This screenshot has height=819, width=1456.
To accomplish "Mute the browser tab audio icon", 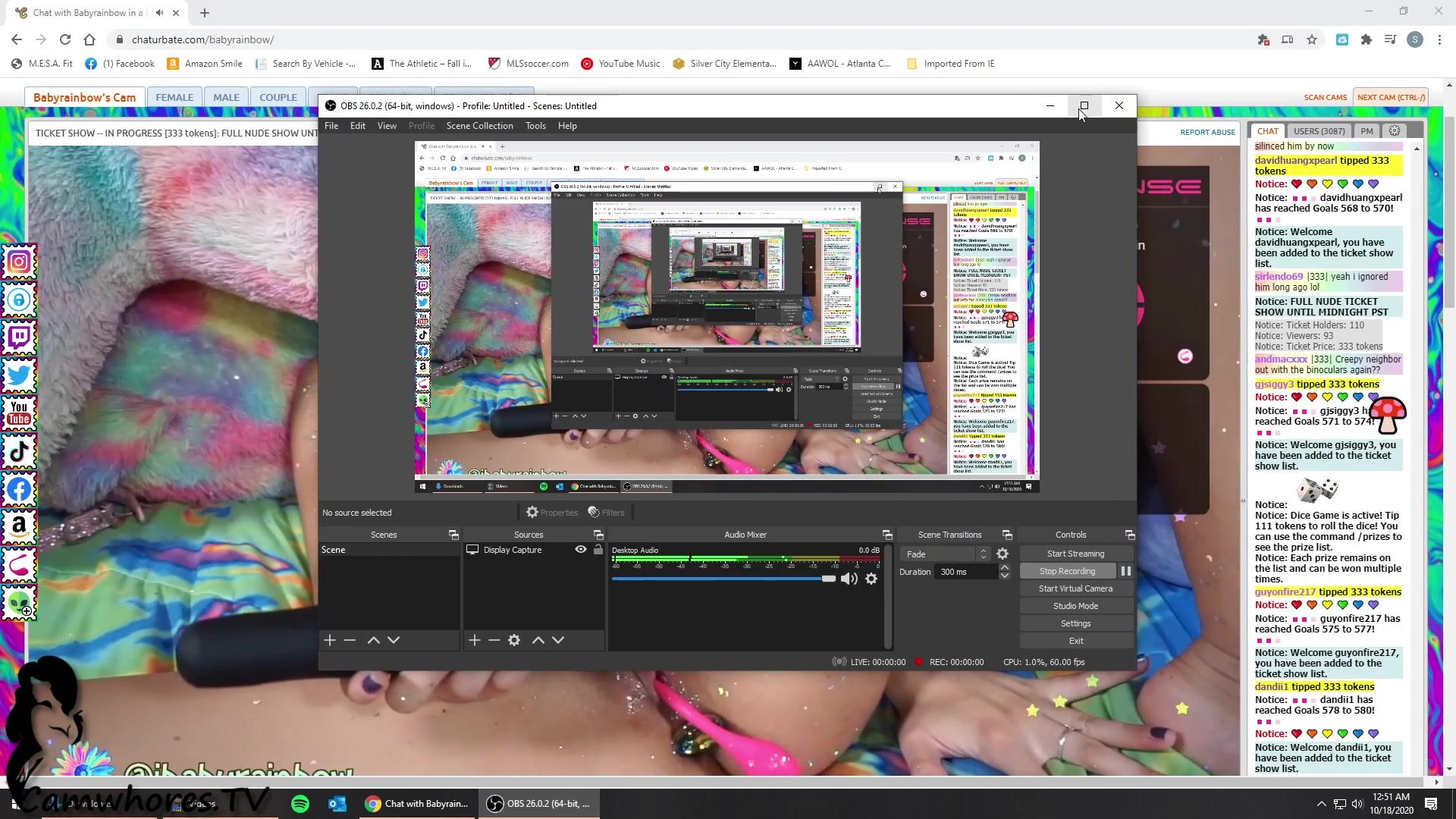I will (x=160, y=13).
